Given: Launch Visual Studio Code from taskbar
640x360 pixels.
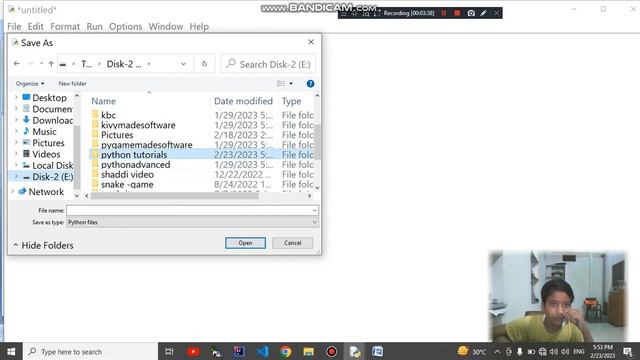Looking at the screenshot, I should [x=262, y=351].
